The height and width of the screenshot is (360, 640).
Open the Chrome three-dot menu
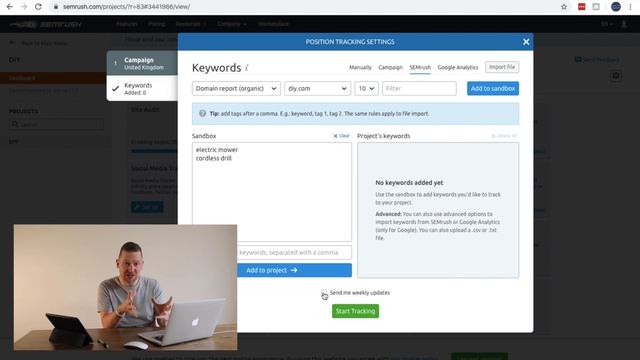coord(631,7)
